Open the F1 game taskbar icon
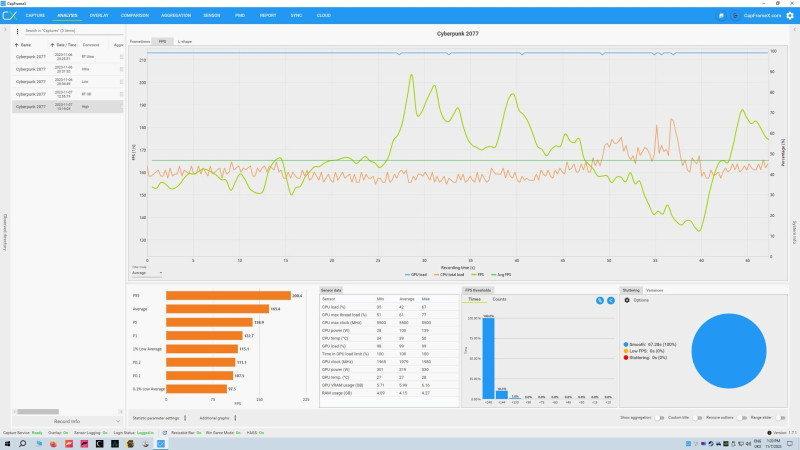800x450 pixels. click(x=68, y=444)
